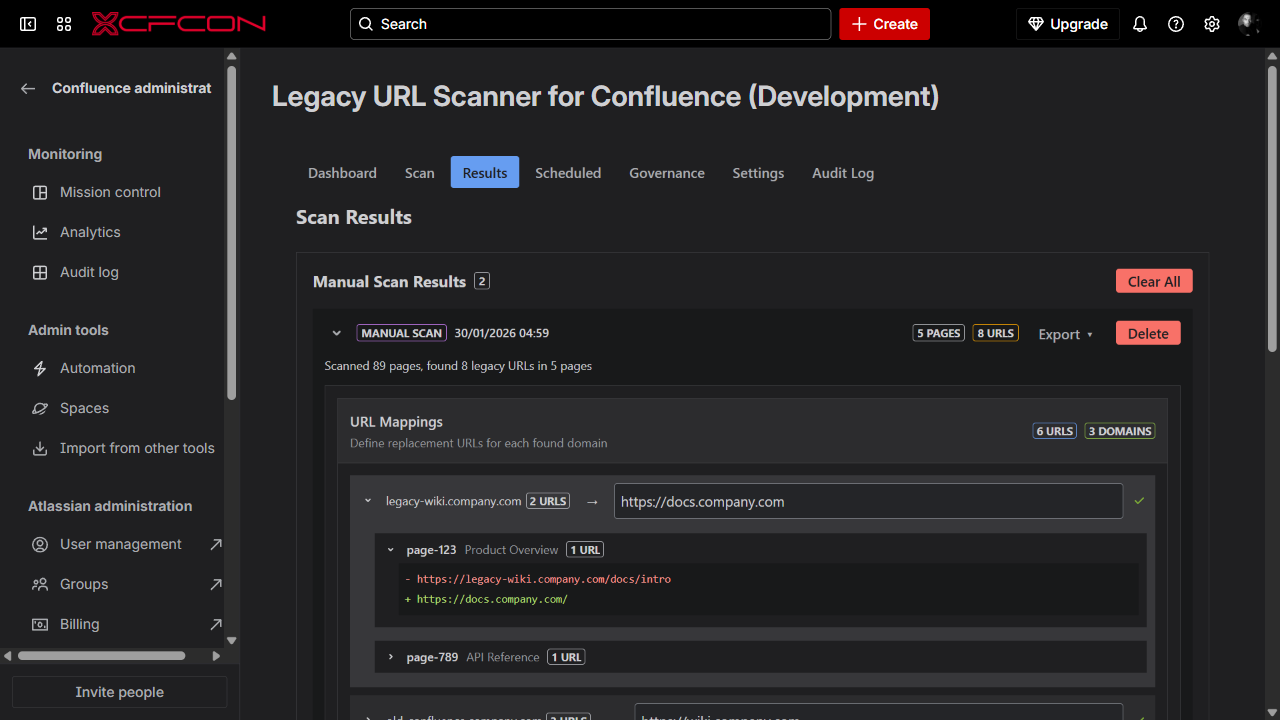Click the sidebar scroll right arrow
This screenshot has height=720, width=1280.
click(217, 656)
